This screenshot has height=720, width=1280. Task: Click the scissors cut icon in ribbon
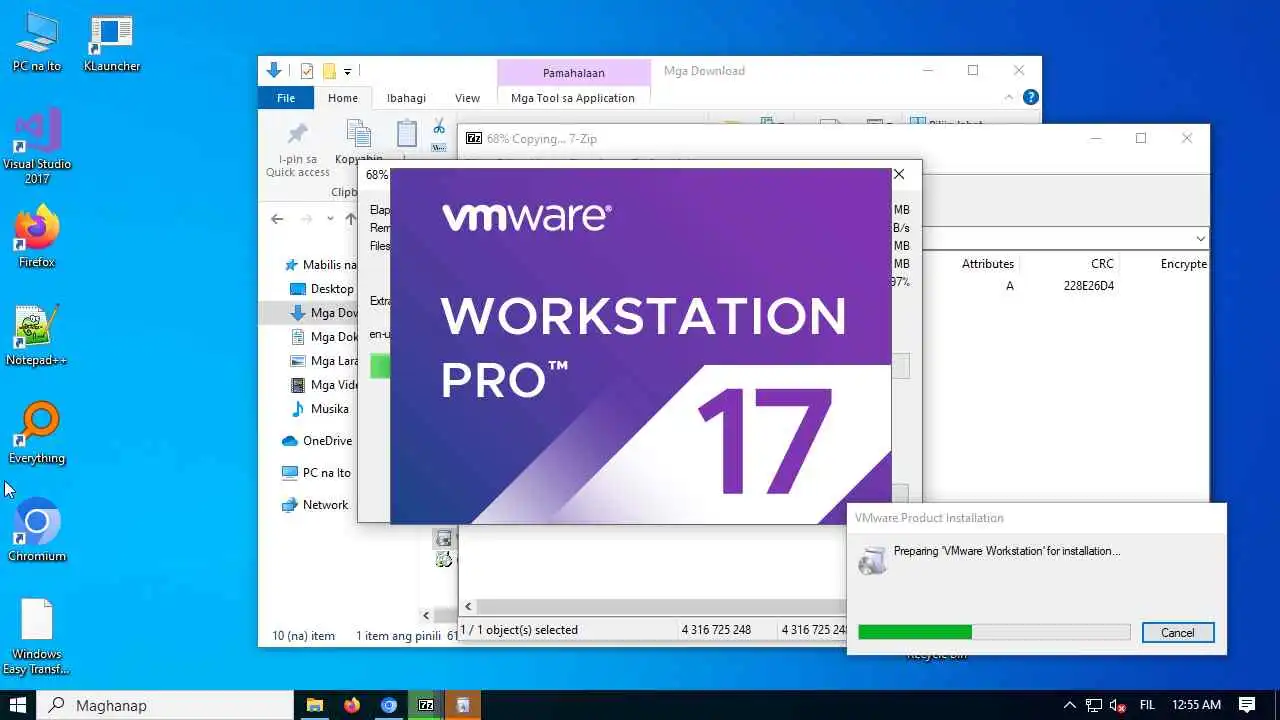438,127
